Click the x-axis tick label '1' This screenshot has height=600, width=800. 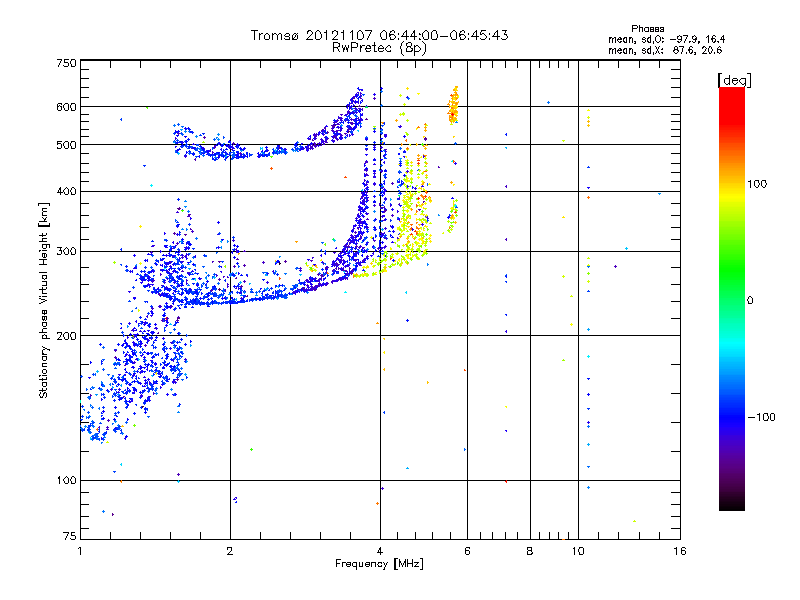coord(80,551)
